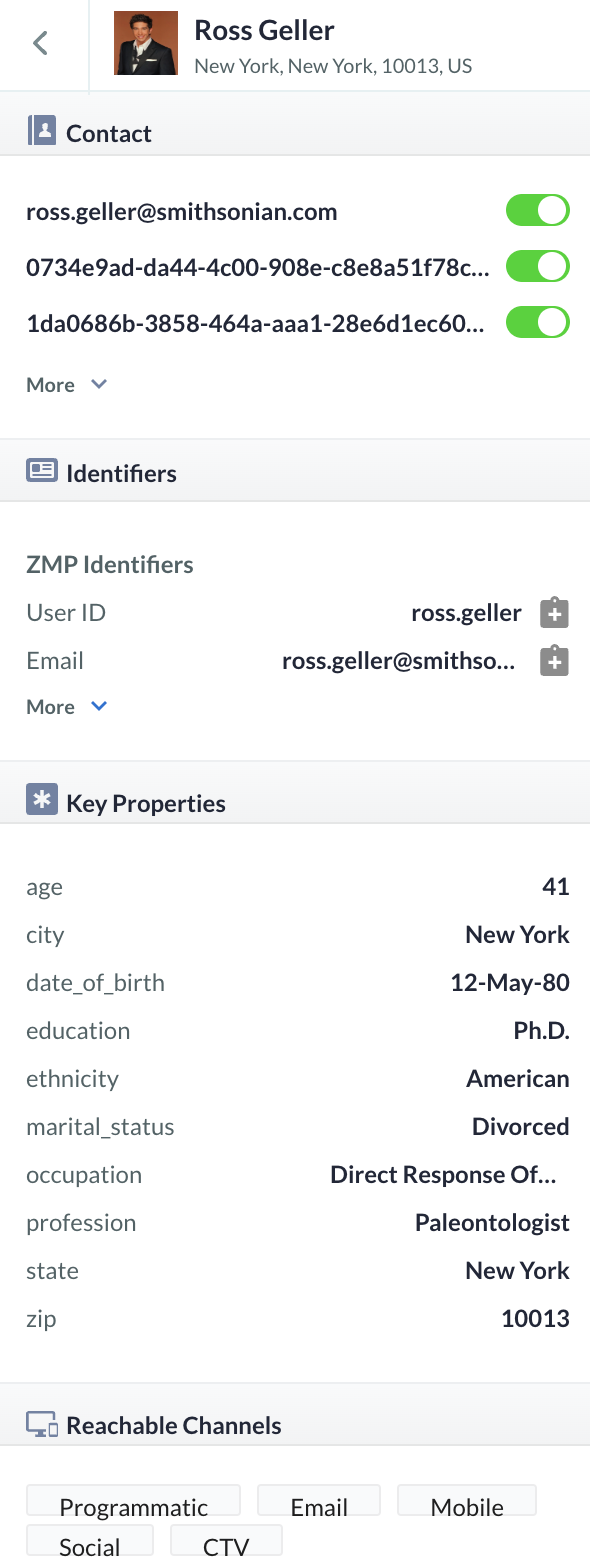This screenshot has width=590, height=1568.
Task: Open Ross Geller's profile photo
Action: [x=146, y=44]
